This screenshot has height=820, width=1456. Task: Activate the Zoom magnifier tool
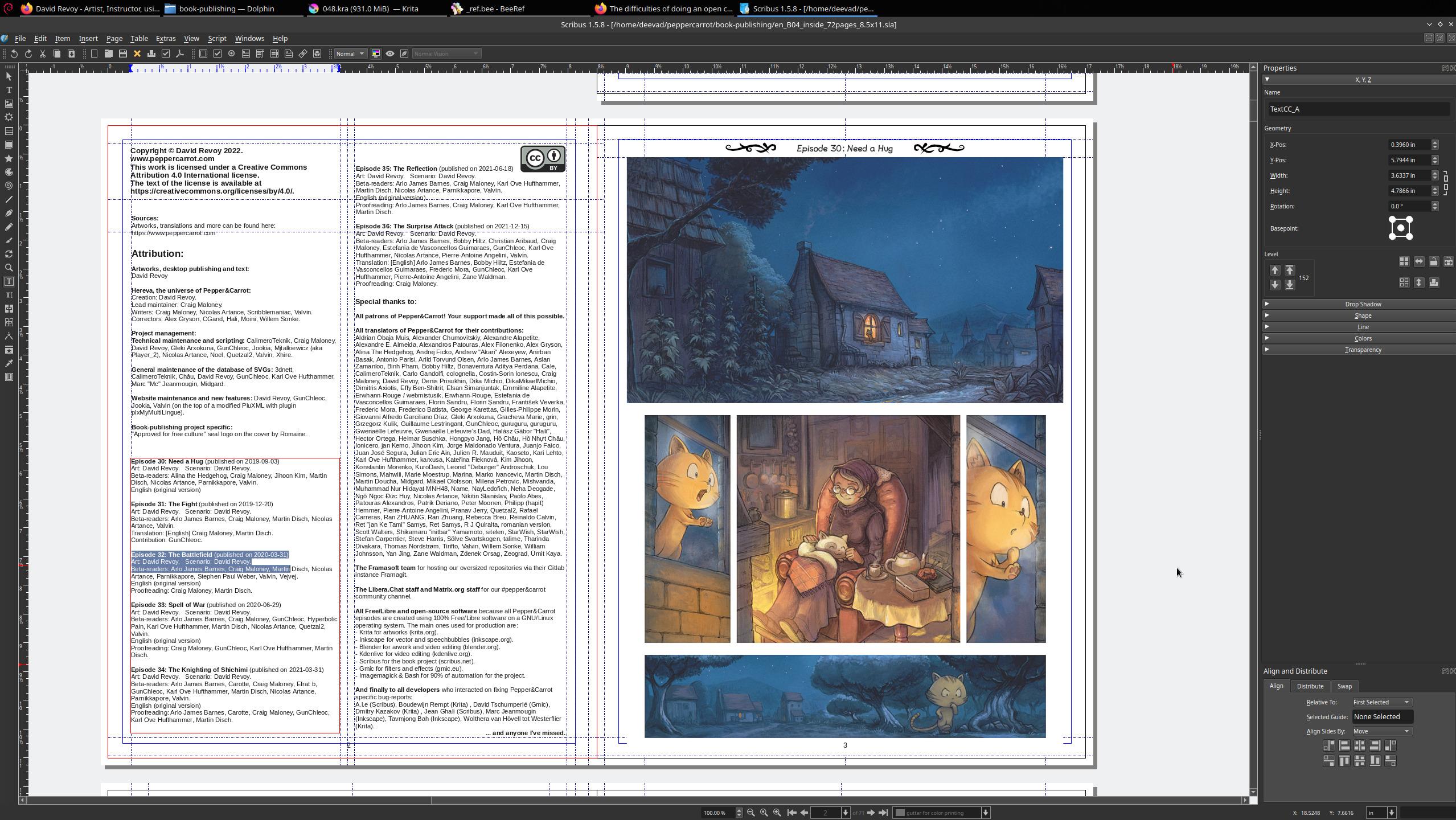click(9, 268)
